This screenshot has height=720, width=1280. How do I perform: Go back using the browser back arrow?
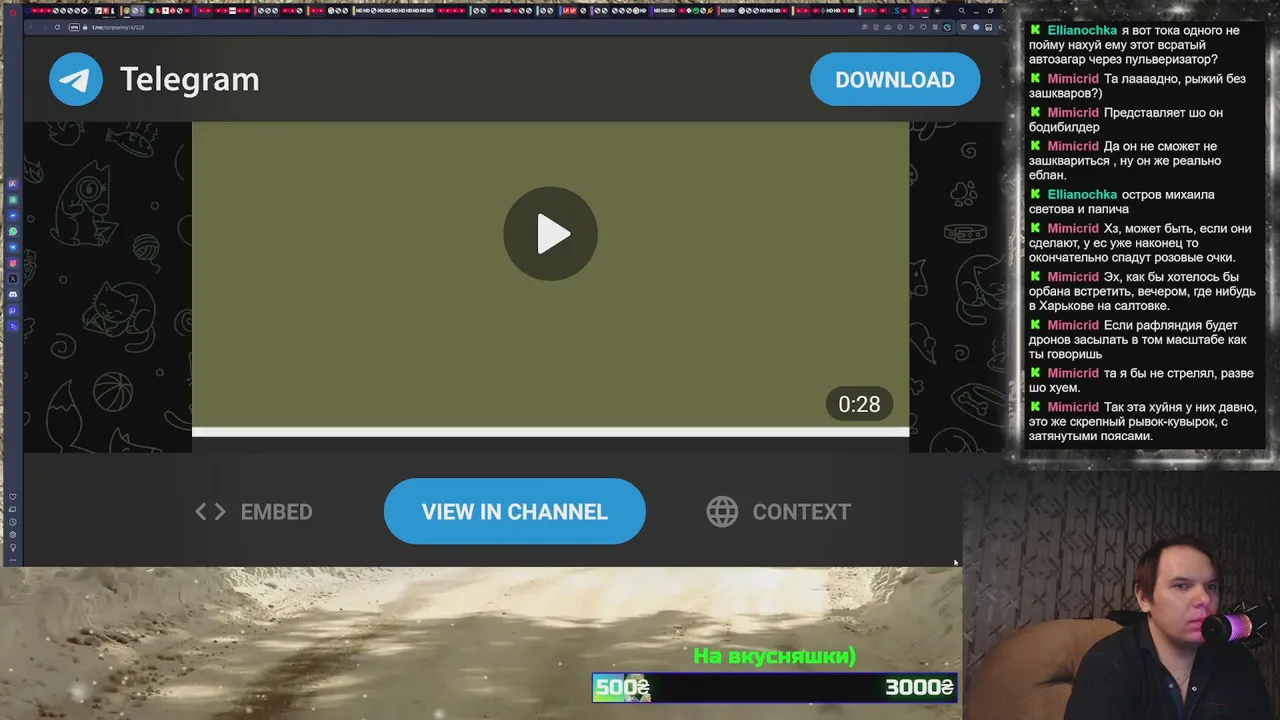pos(31,27)
